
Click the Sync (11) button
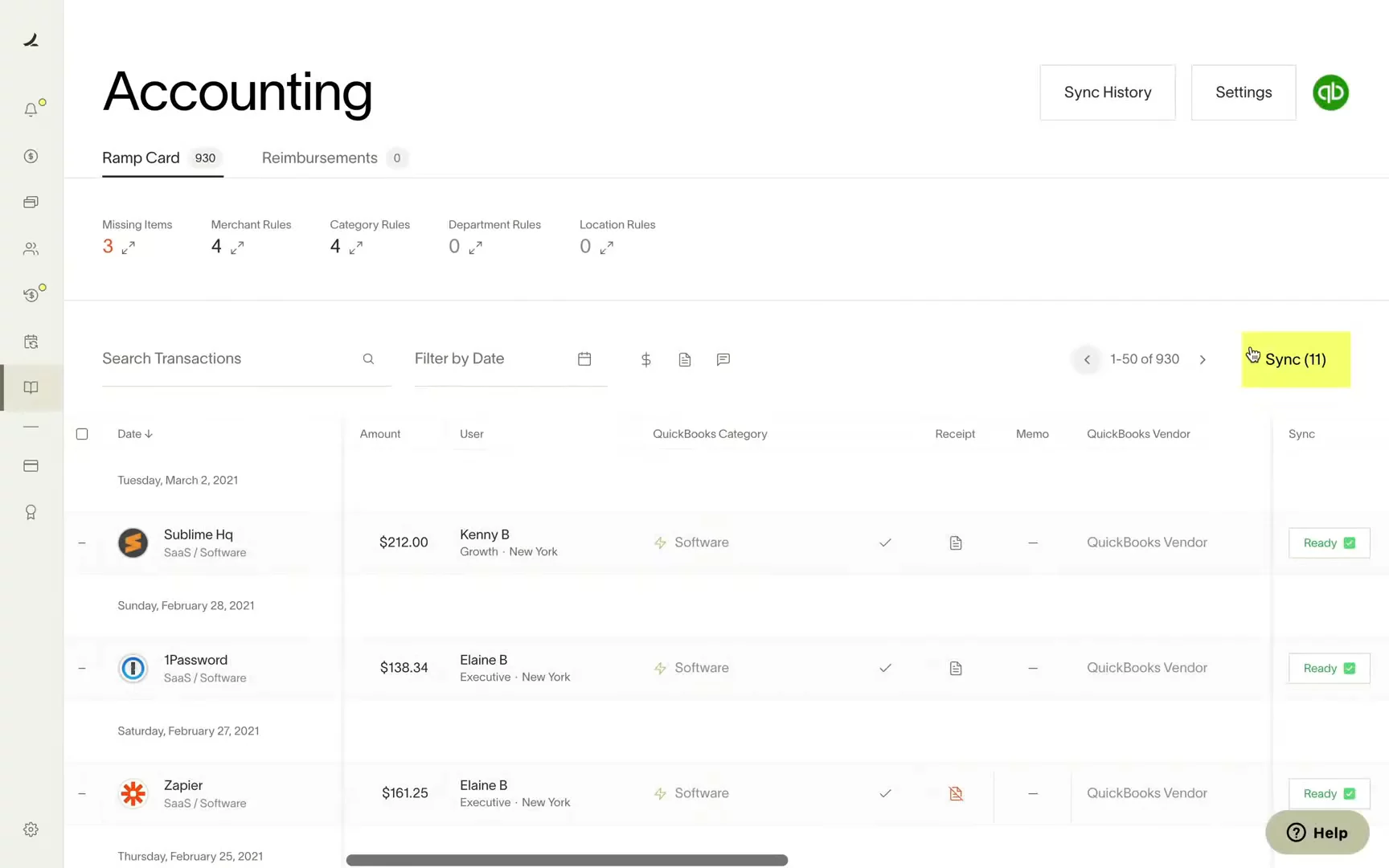point(1295,359)
